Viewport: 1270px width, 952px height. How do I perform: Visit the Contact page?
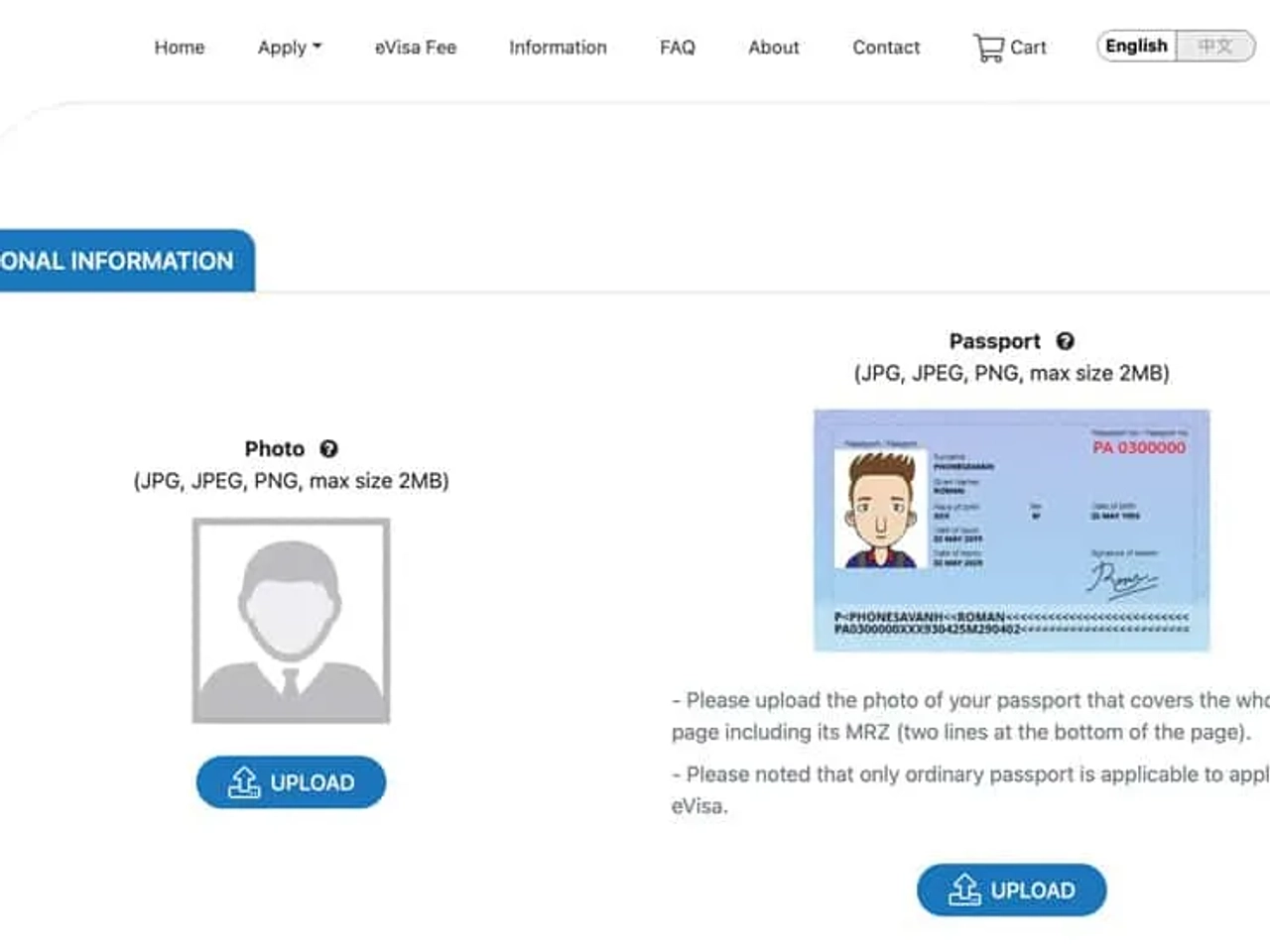click(x=885, y=47)
